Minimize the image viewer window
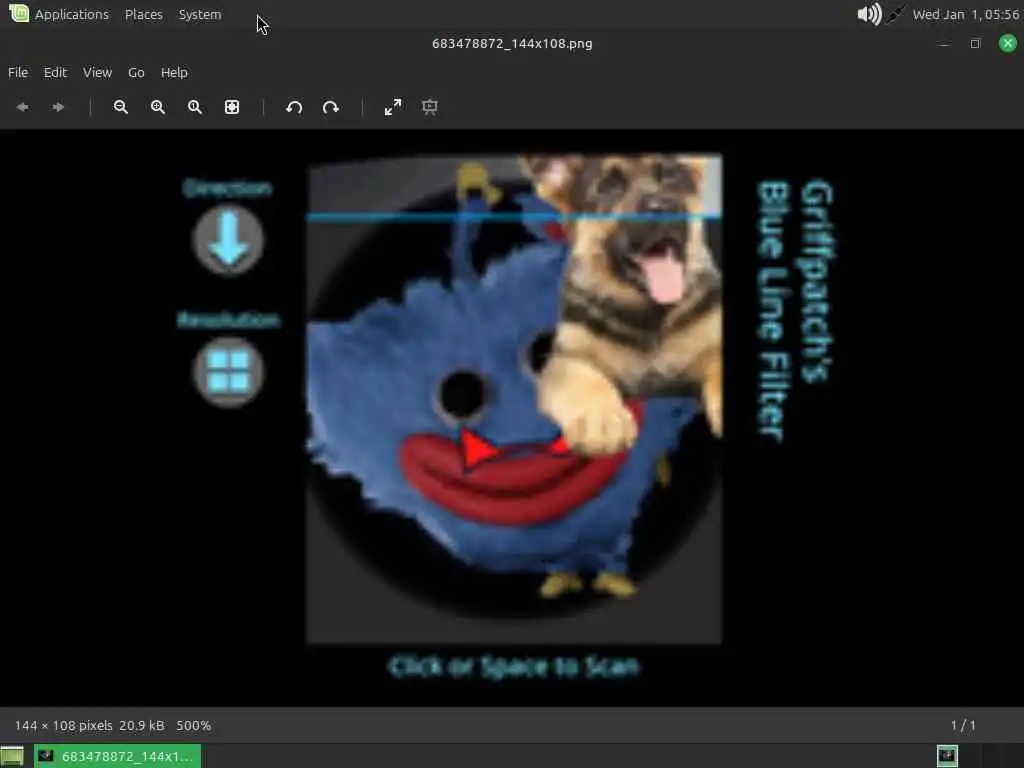Image resolution: width=1024 pixels, height=768 pixels. click(x=944, y=44)
